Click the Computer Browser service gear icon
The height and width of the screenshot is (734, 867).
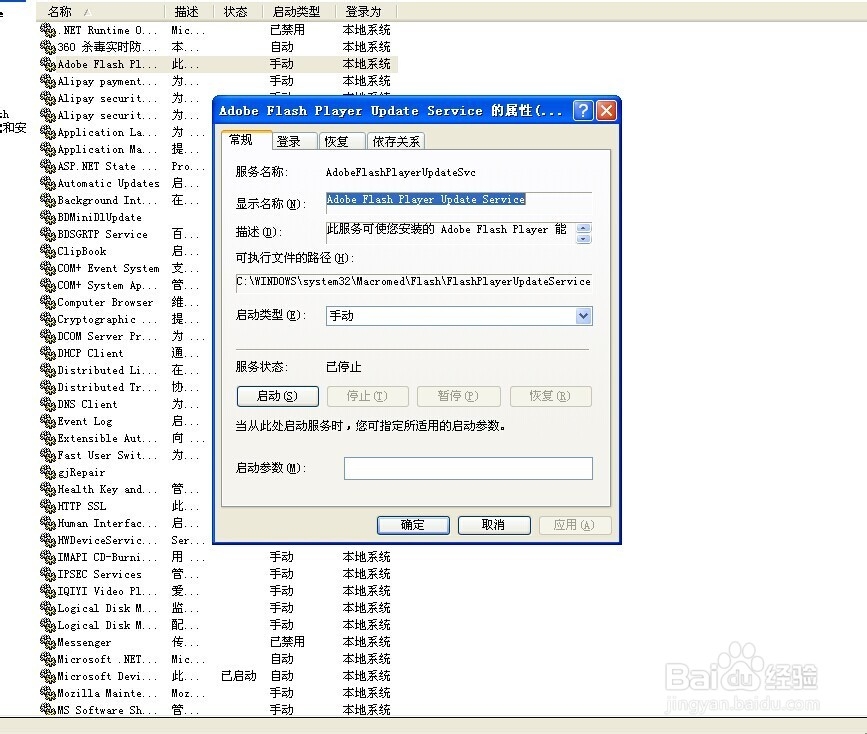pos(46,302)
